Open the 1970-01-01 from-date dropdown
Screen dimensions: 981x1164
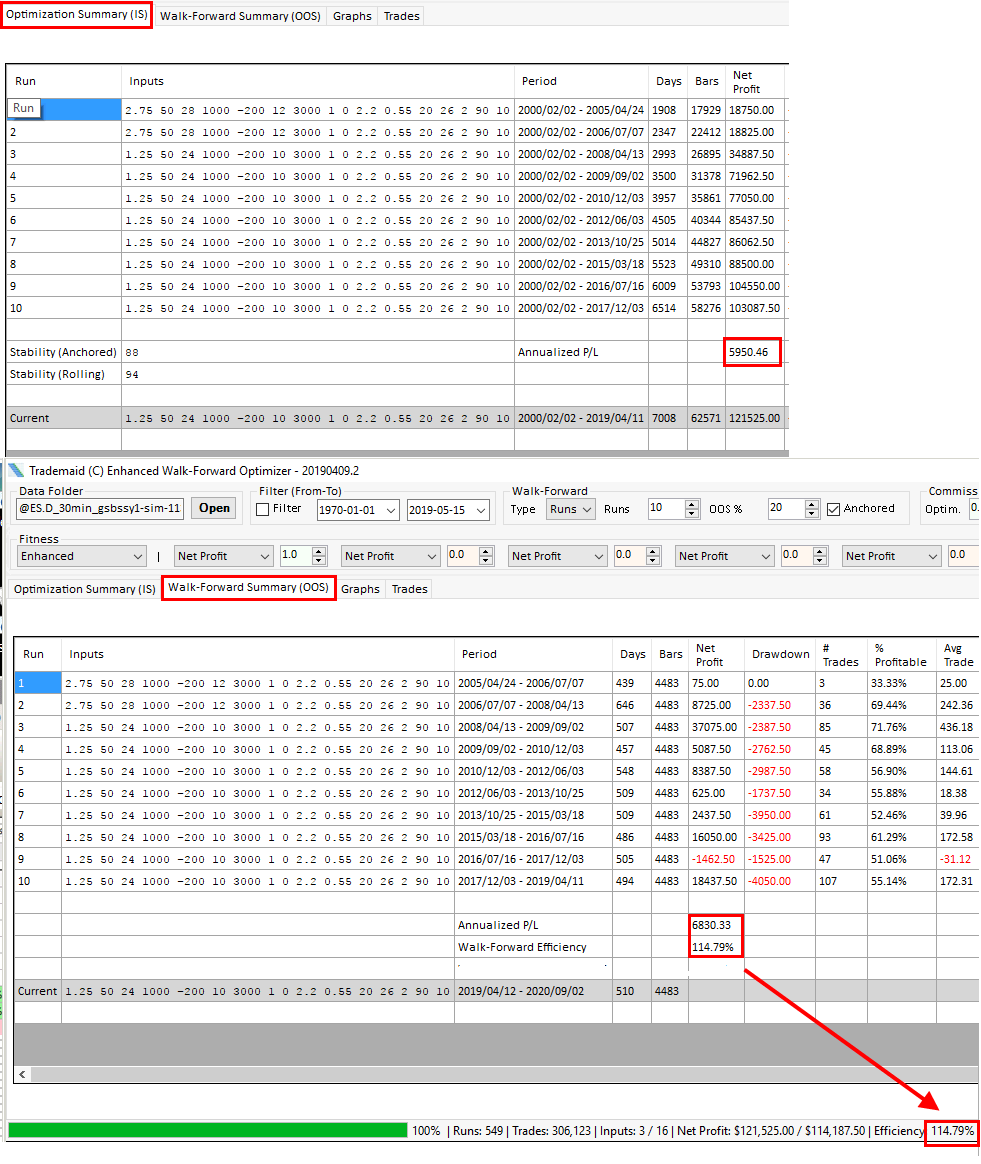[x=389, y=510]
